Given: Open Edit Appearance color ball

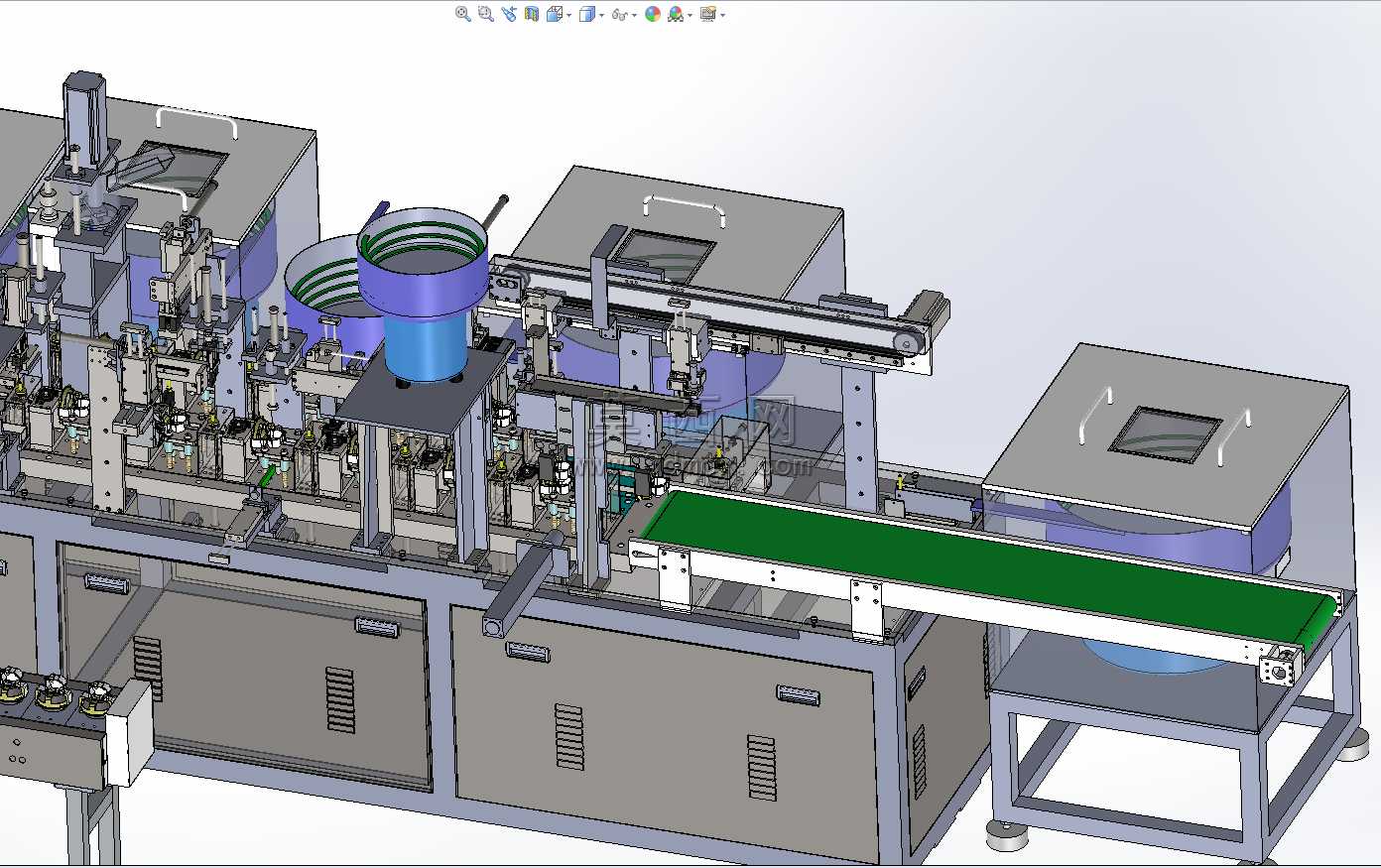Looking at the screenshot, I should click(653, 14).
